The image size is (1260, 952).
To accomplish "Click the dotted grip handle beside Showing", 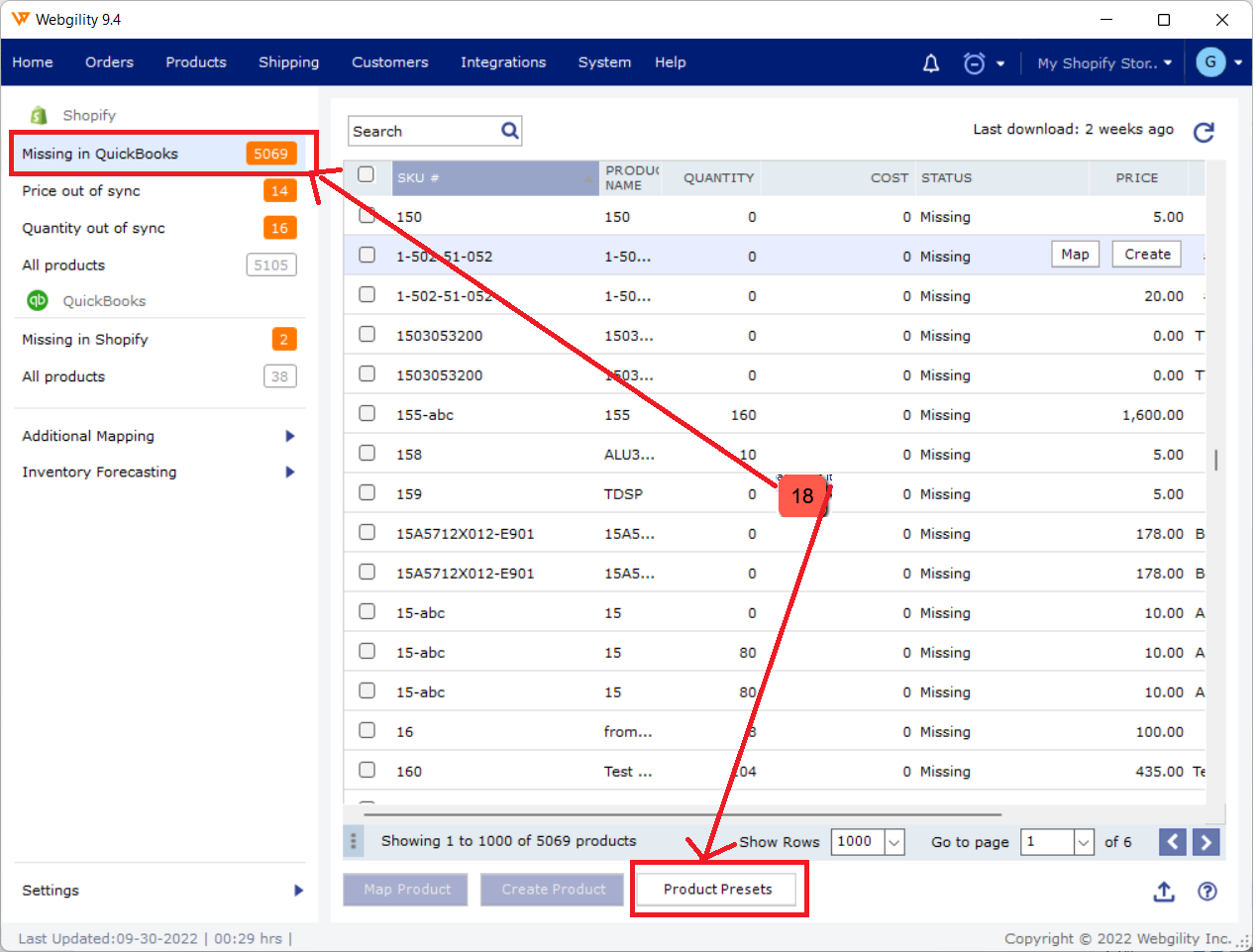I will pos(354,841).
